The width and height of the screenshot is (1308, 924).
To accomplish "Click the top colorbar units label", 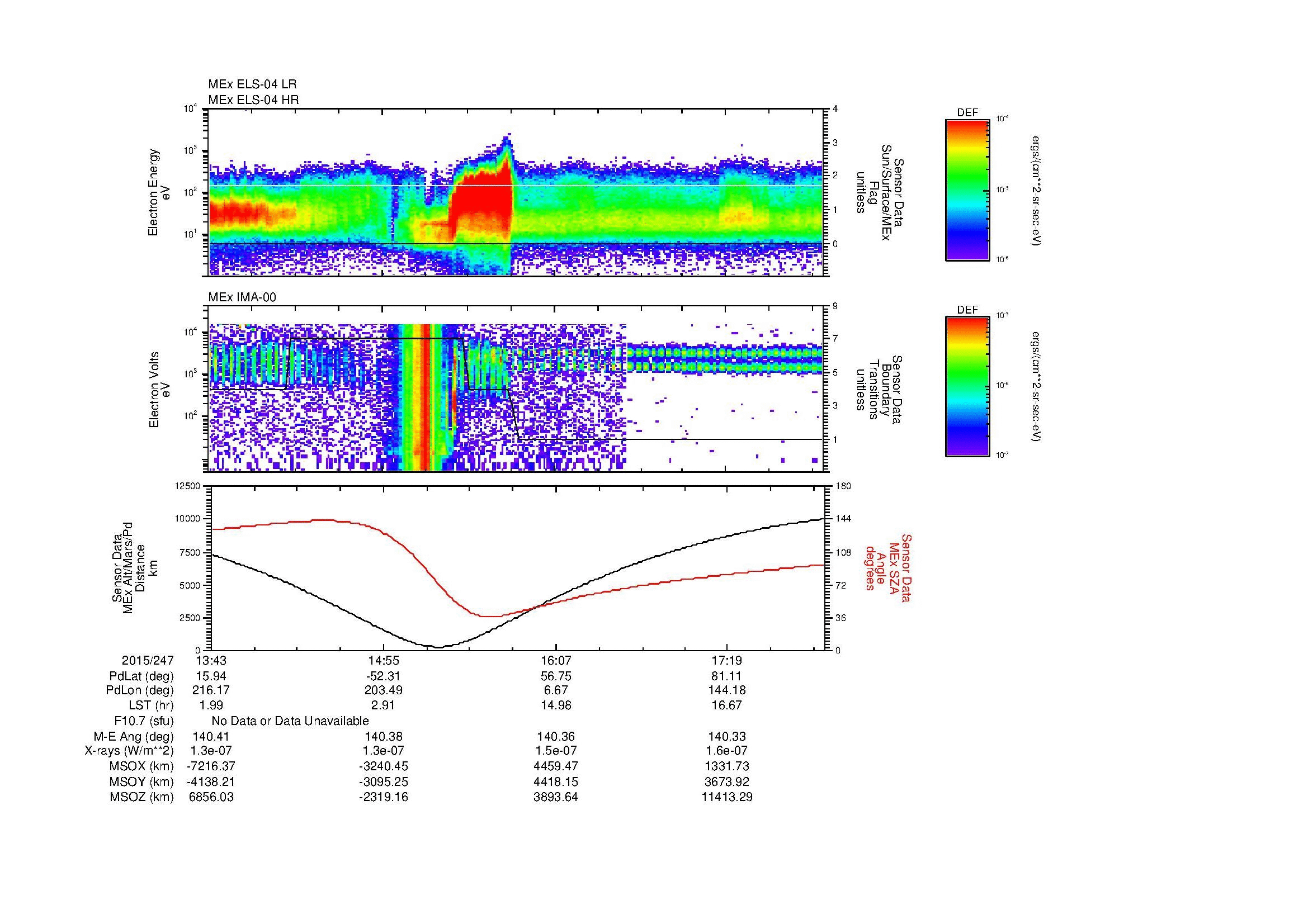I will click(1036, 190).
